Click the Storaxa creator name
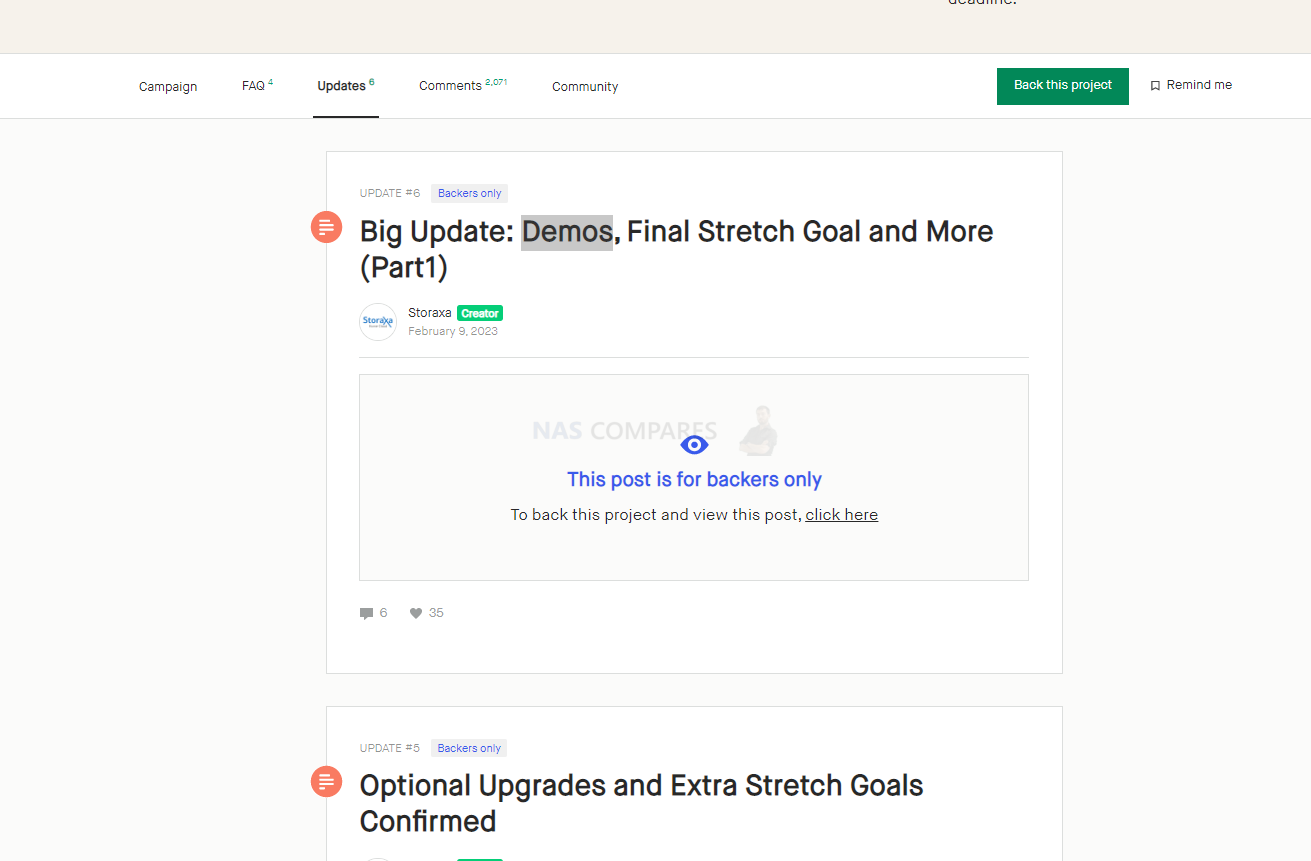This screenshot has width=1311, height=861. click(429, 313)
